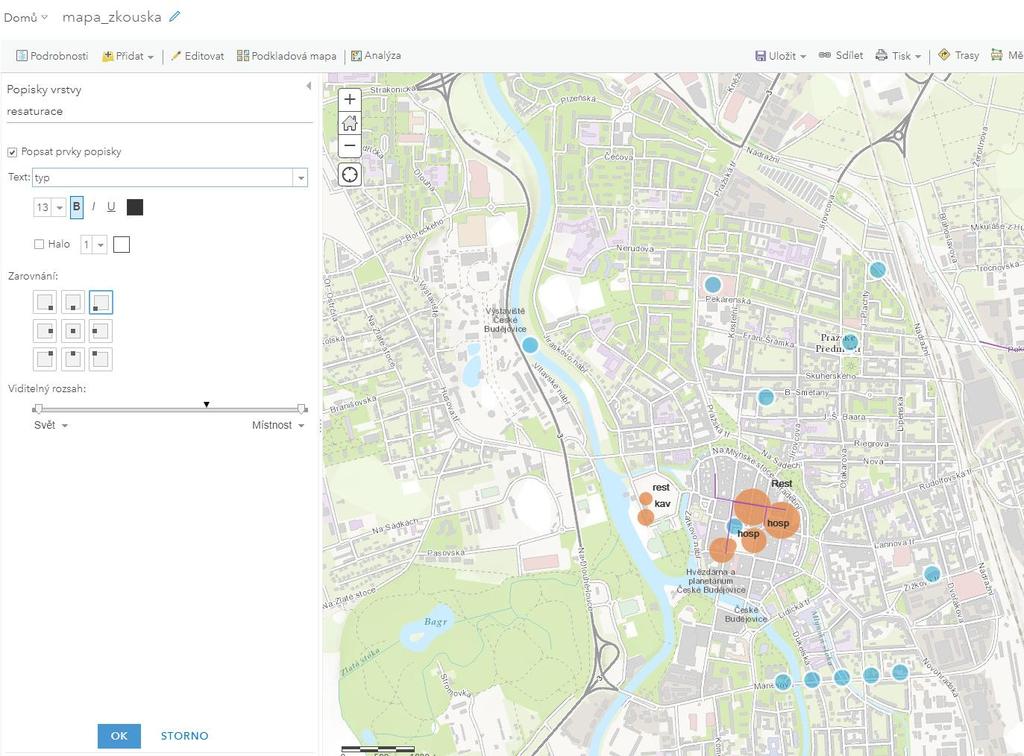Click right handle of visible range slider

point(302,409)
